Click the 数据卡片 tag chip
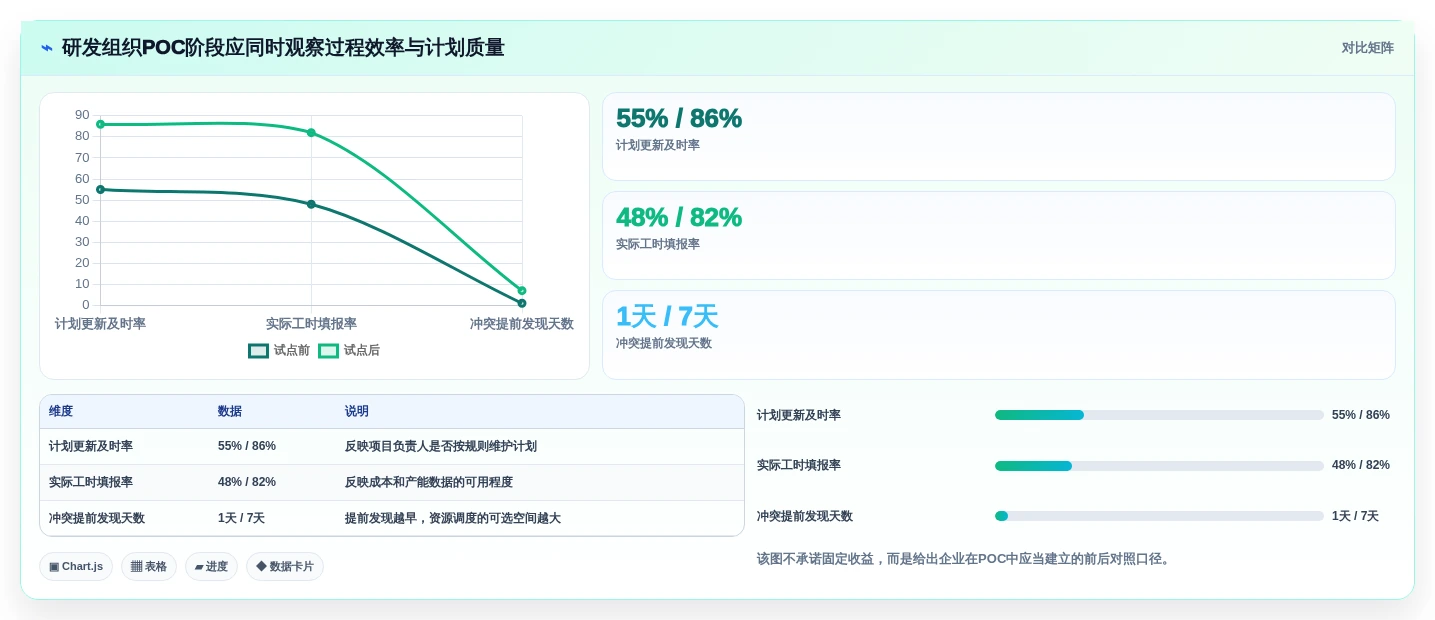The image size is (1435, 620). 285,567
